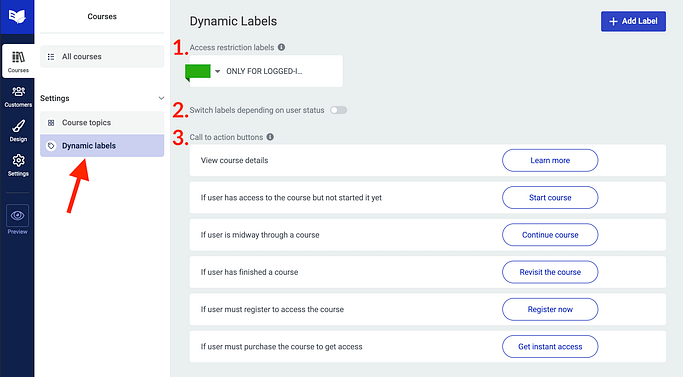This screenshot has width=683, height=377.
Task: Open the Customers sidebar section
Action: [18, 96]
